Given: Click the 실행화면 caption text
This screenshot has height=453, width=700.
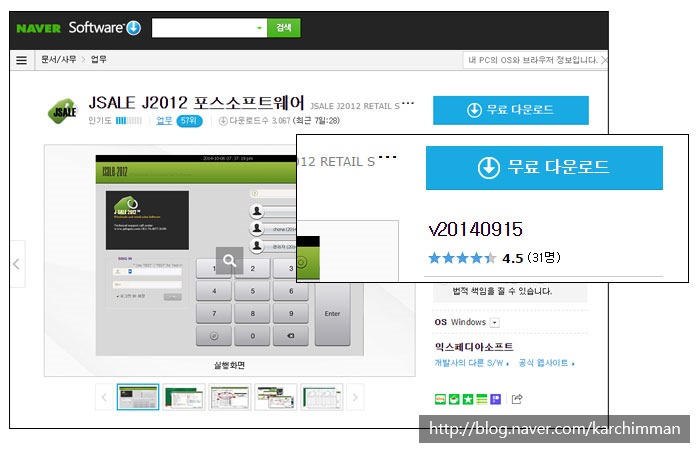Looking at the screenshot, I should coord(229,365).
